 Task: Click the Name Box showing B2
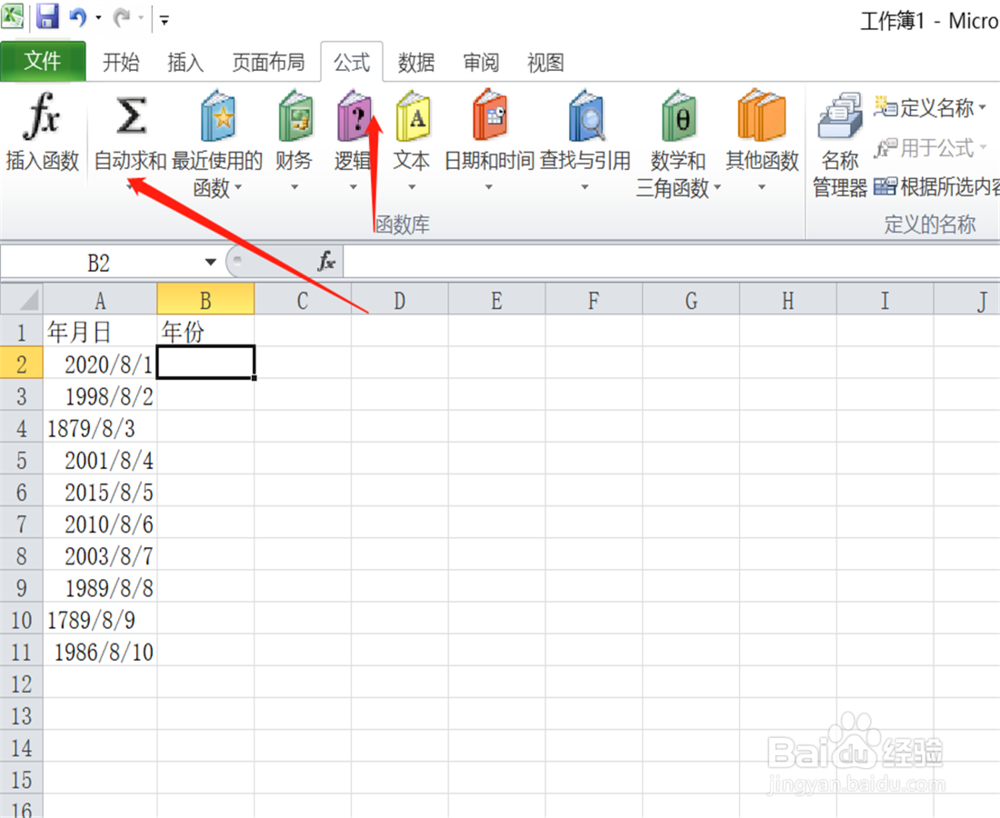click(101, 262)
